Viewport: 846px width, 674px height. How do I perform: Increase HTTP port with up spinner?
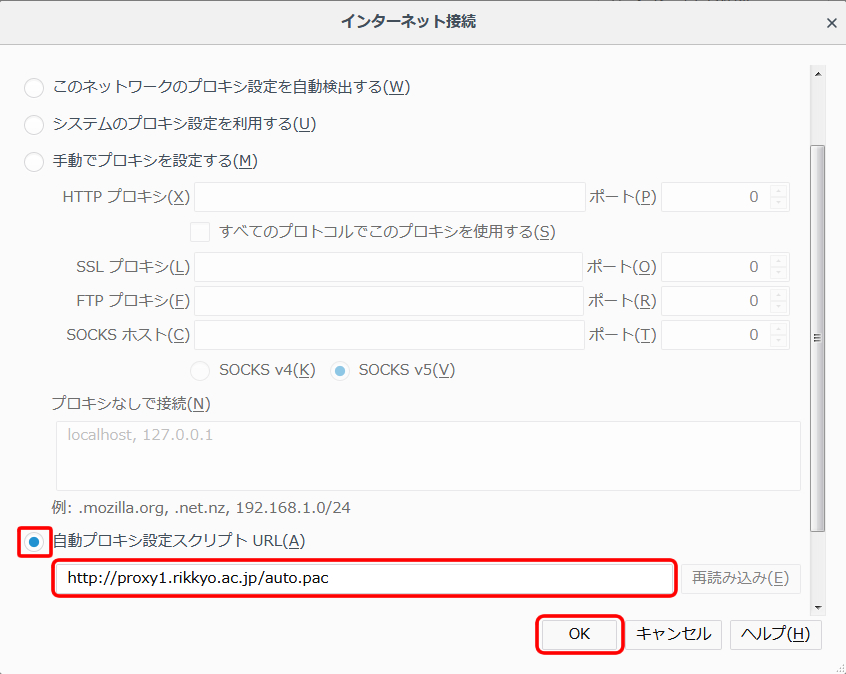pos(779,190)
